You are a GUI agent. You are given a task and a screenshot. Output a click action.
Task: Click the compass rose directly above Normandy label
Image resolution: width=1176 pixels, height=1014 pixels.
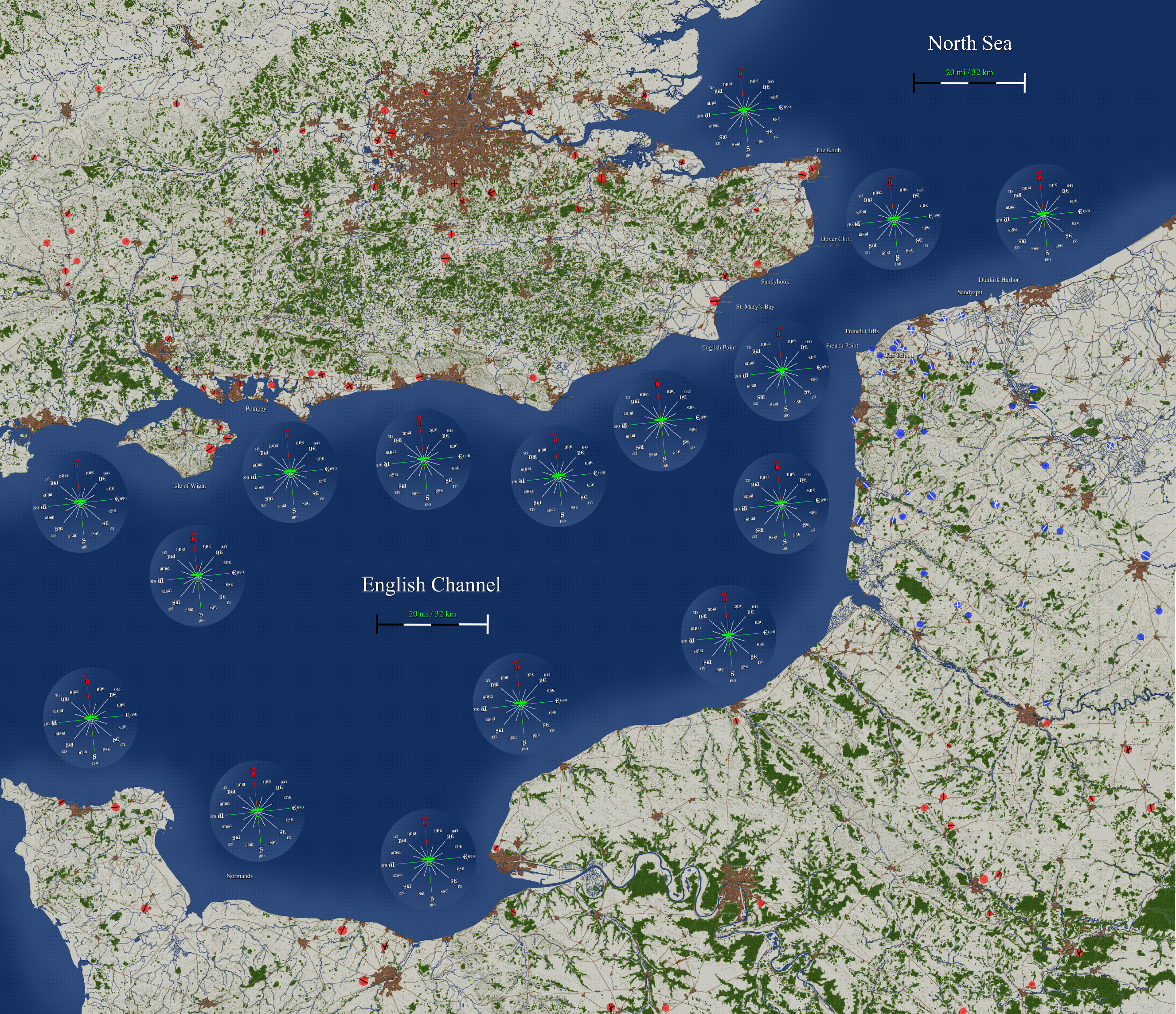tap(257, 811)
